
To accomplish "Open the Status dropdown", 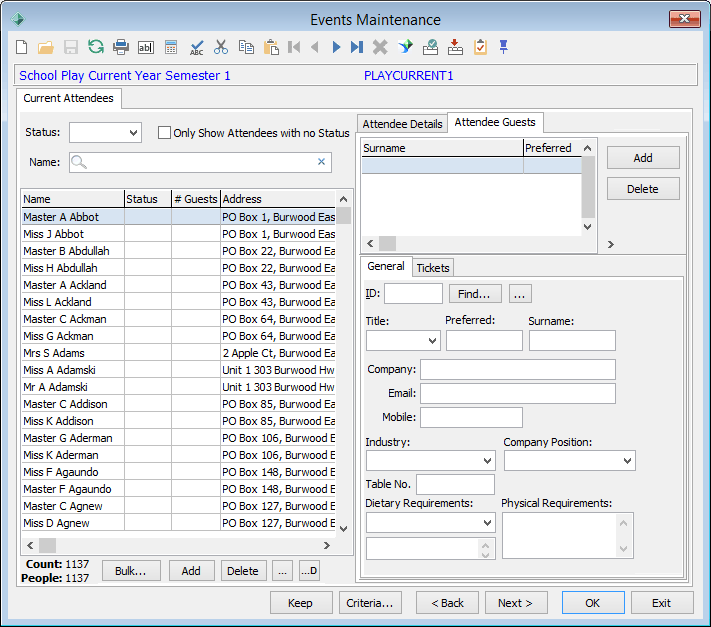I will tap(133, 133).
